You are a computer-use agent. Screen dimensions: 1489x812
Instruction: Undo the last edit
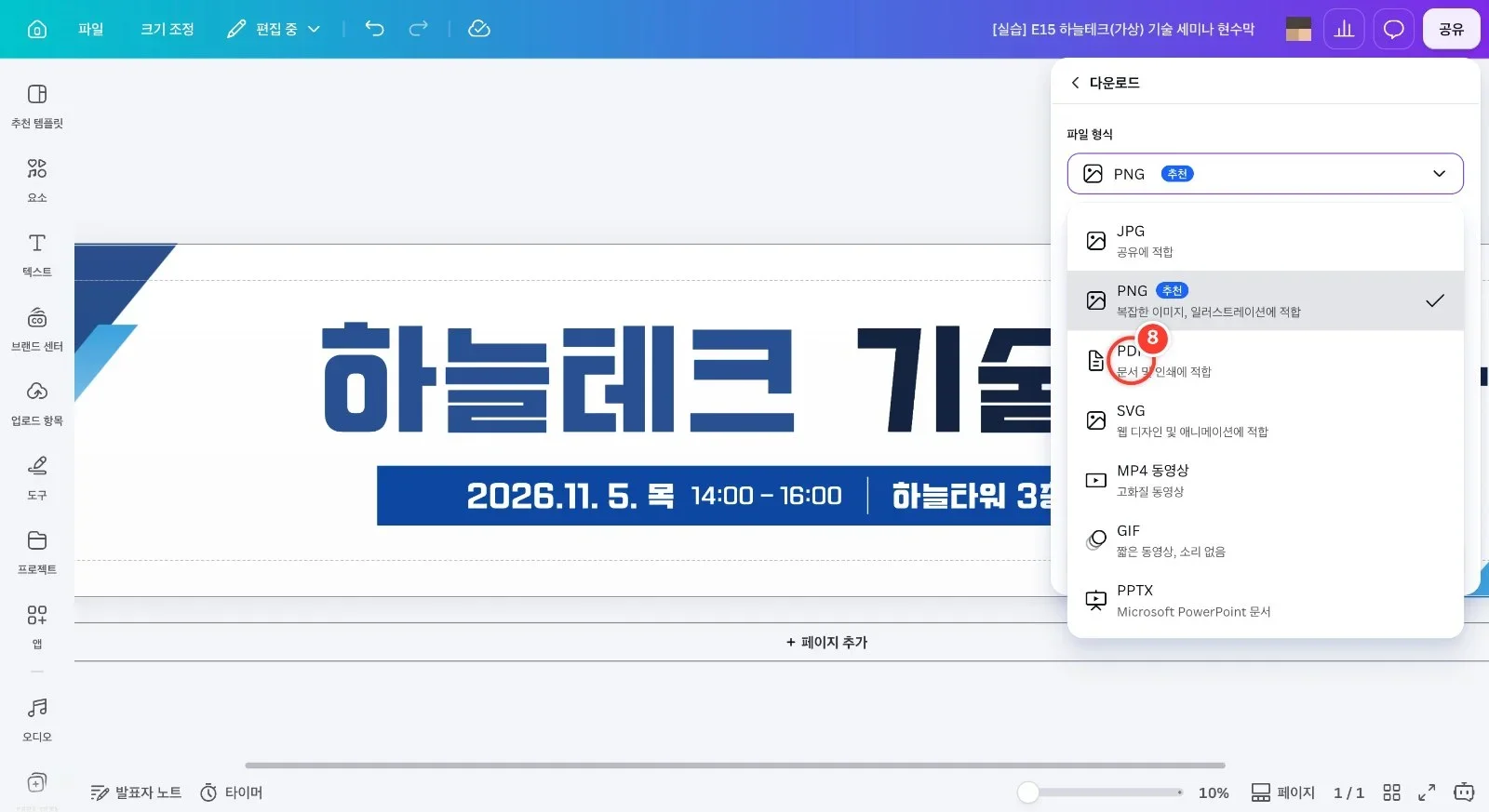[374, 29]
